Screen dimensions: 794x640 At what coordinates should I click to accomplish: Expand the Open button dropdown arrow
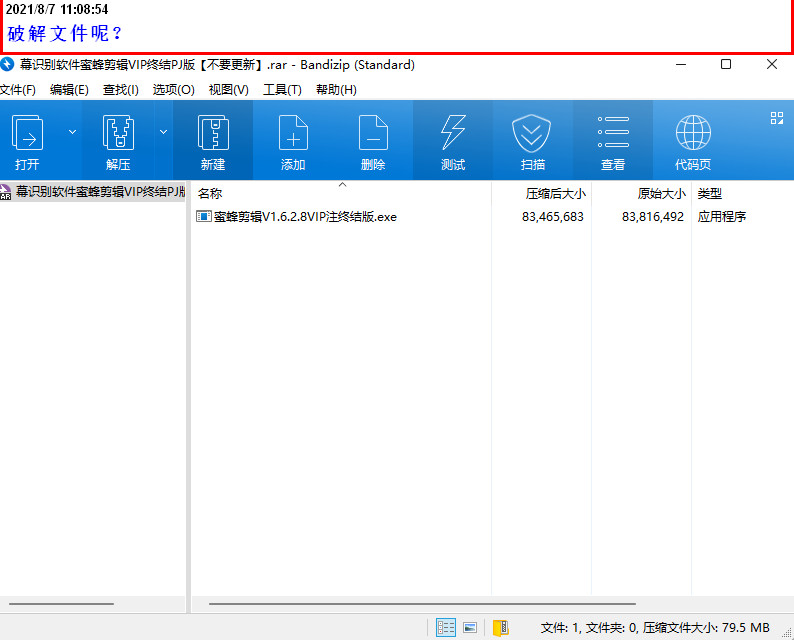[x=72, y=132]
